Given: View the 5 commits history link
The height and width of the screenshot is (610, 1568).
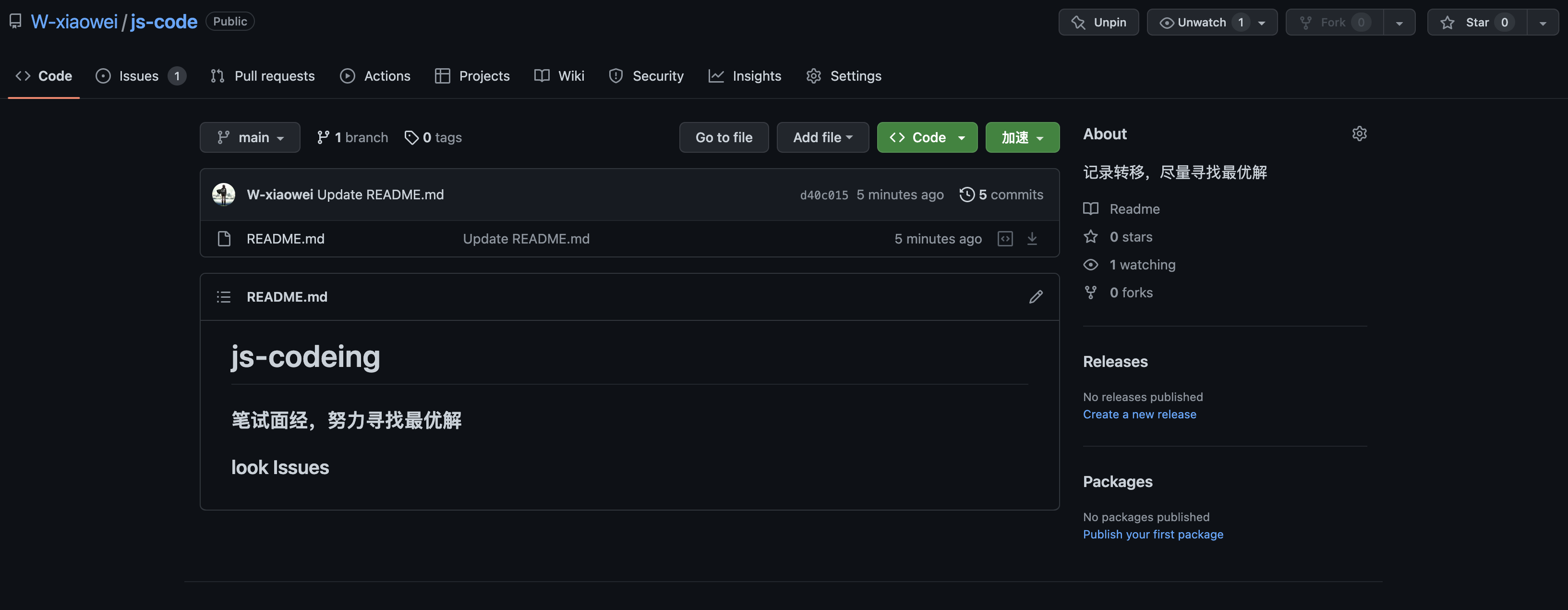Looking at the screenshot, I should pyautogui.click(x=1001, y=195).
